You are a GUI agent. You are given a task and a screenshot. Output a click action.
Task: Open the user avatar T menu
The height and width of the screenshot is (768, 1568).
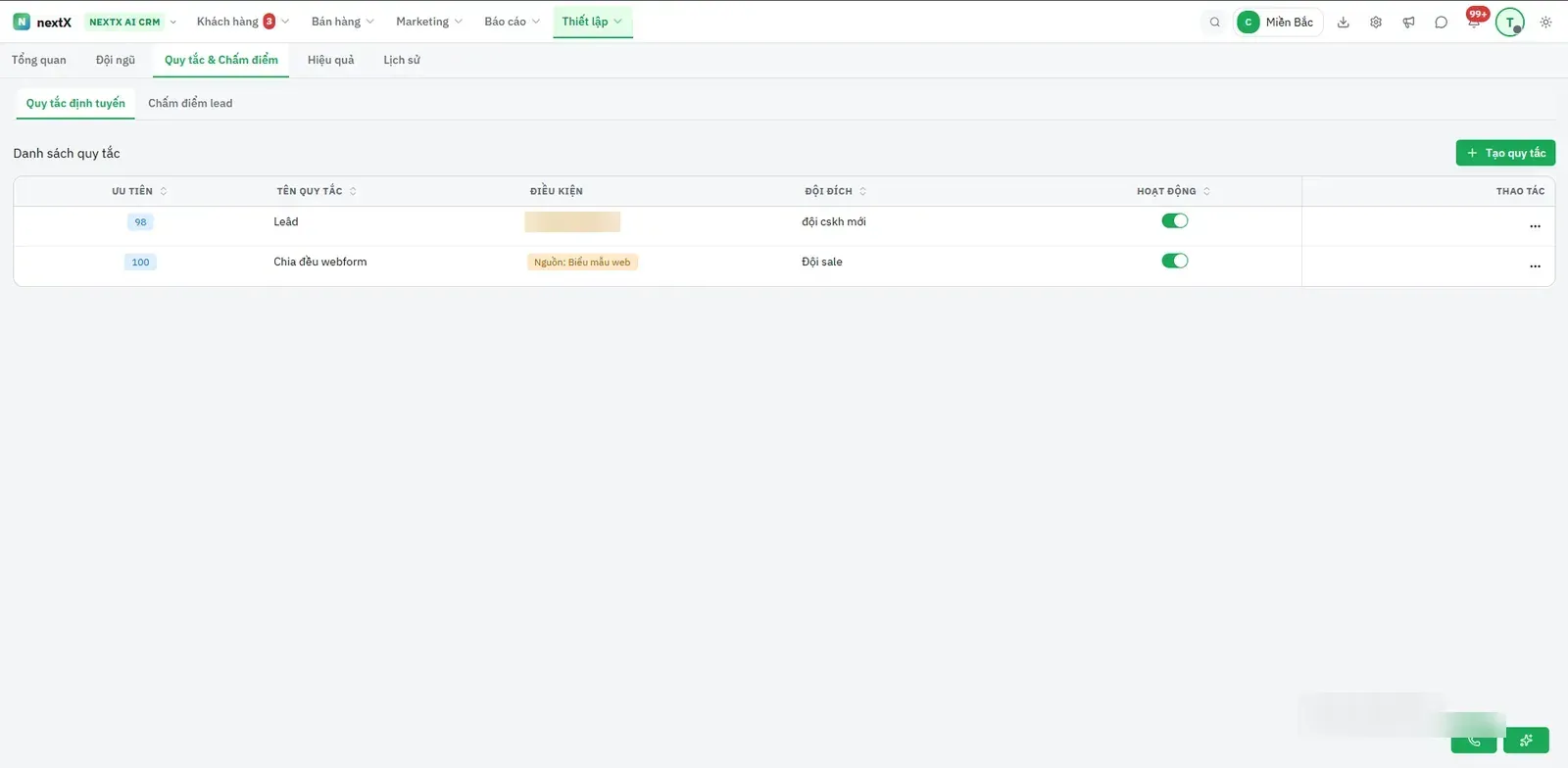pyautogui.click(x=1510, y=22)
